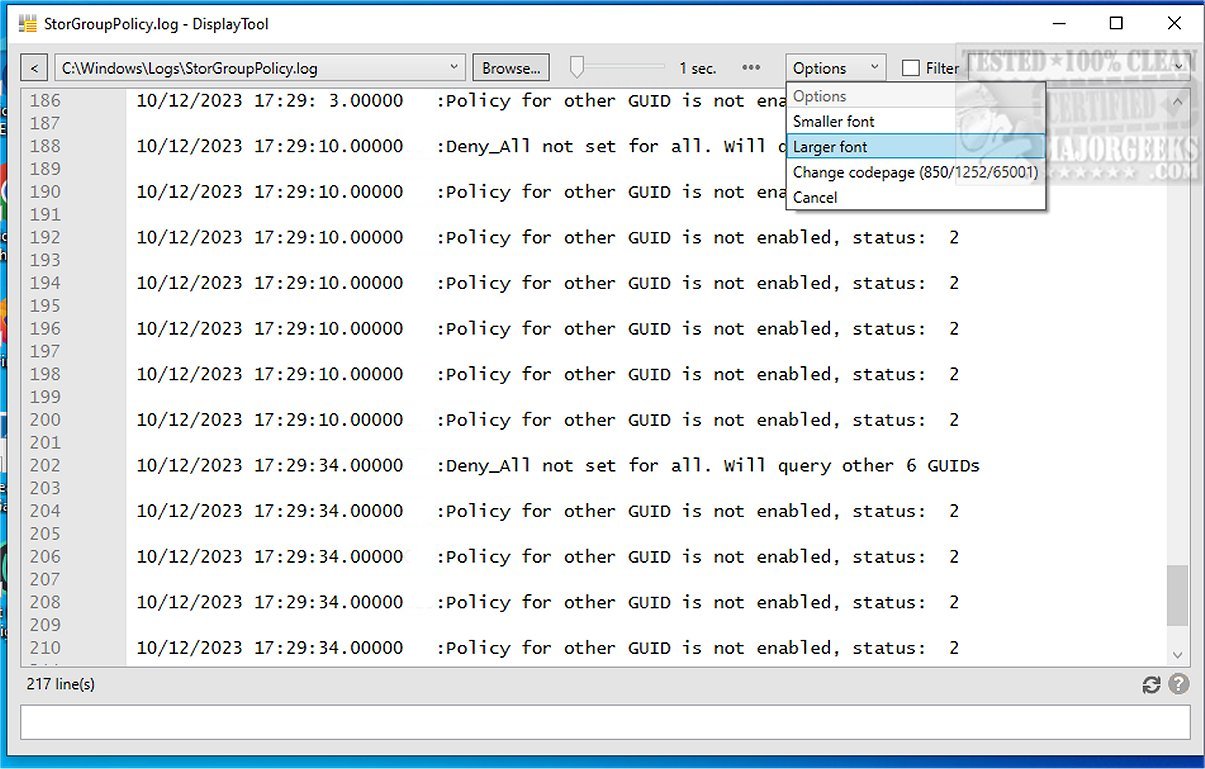Click the scroll down arrow

[1177, 655]
